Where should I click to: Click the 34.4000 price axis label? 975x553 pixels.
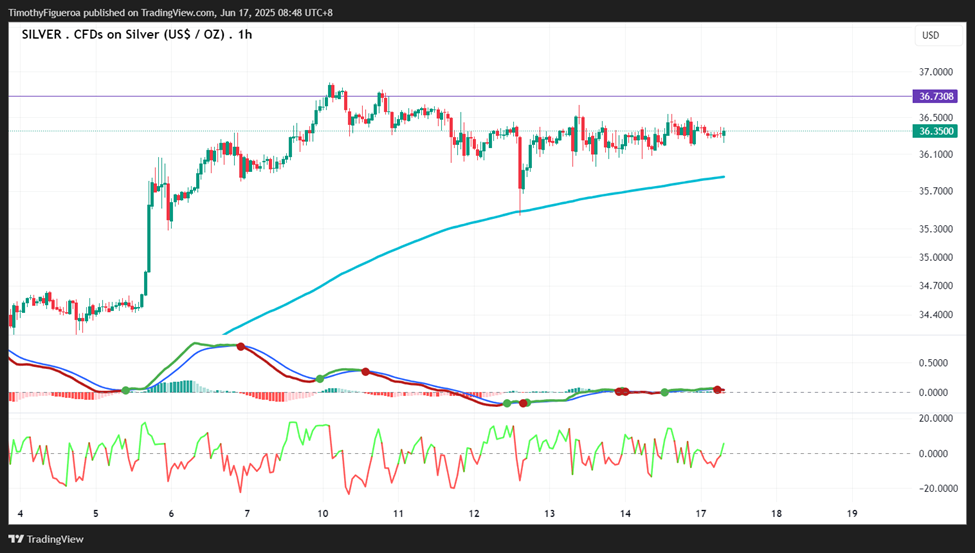(x=936, y=315)
